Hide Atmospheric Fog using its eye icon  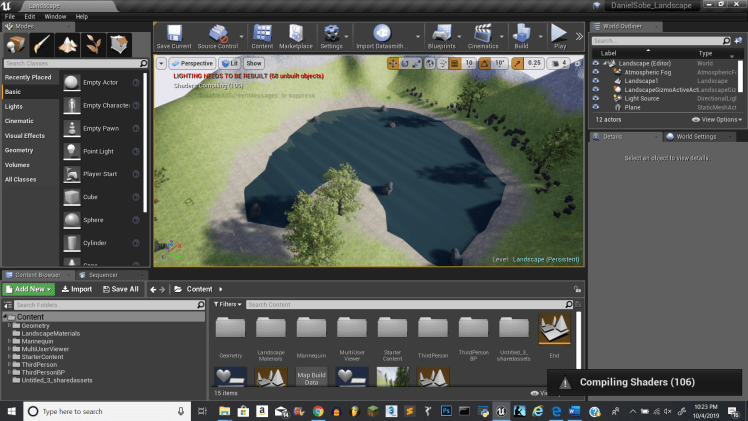(x=596, y=72)
